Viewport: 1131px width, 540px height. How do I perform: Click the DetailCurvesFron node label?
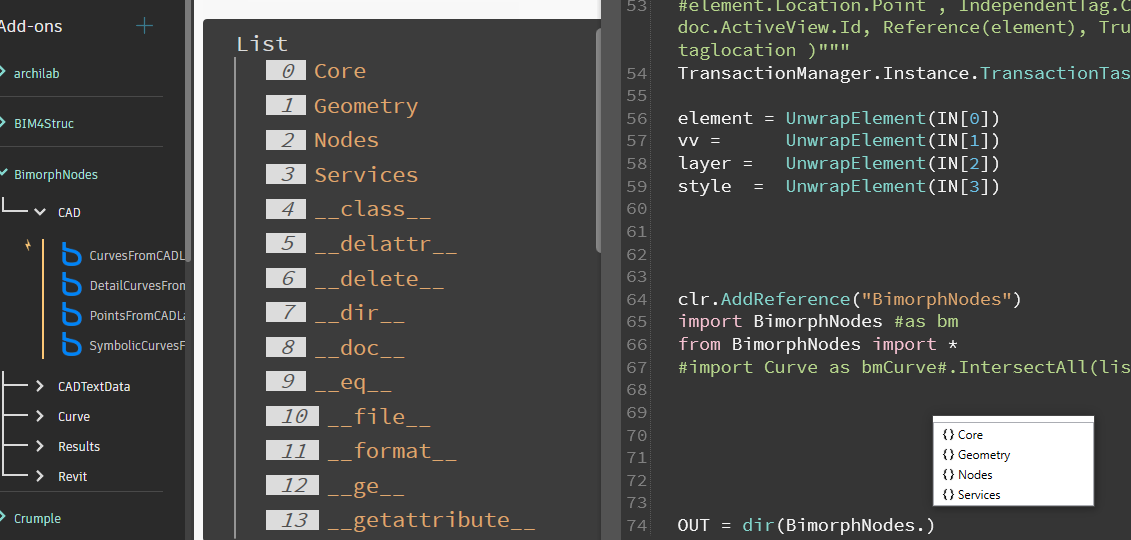point(137,286)
